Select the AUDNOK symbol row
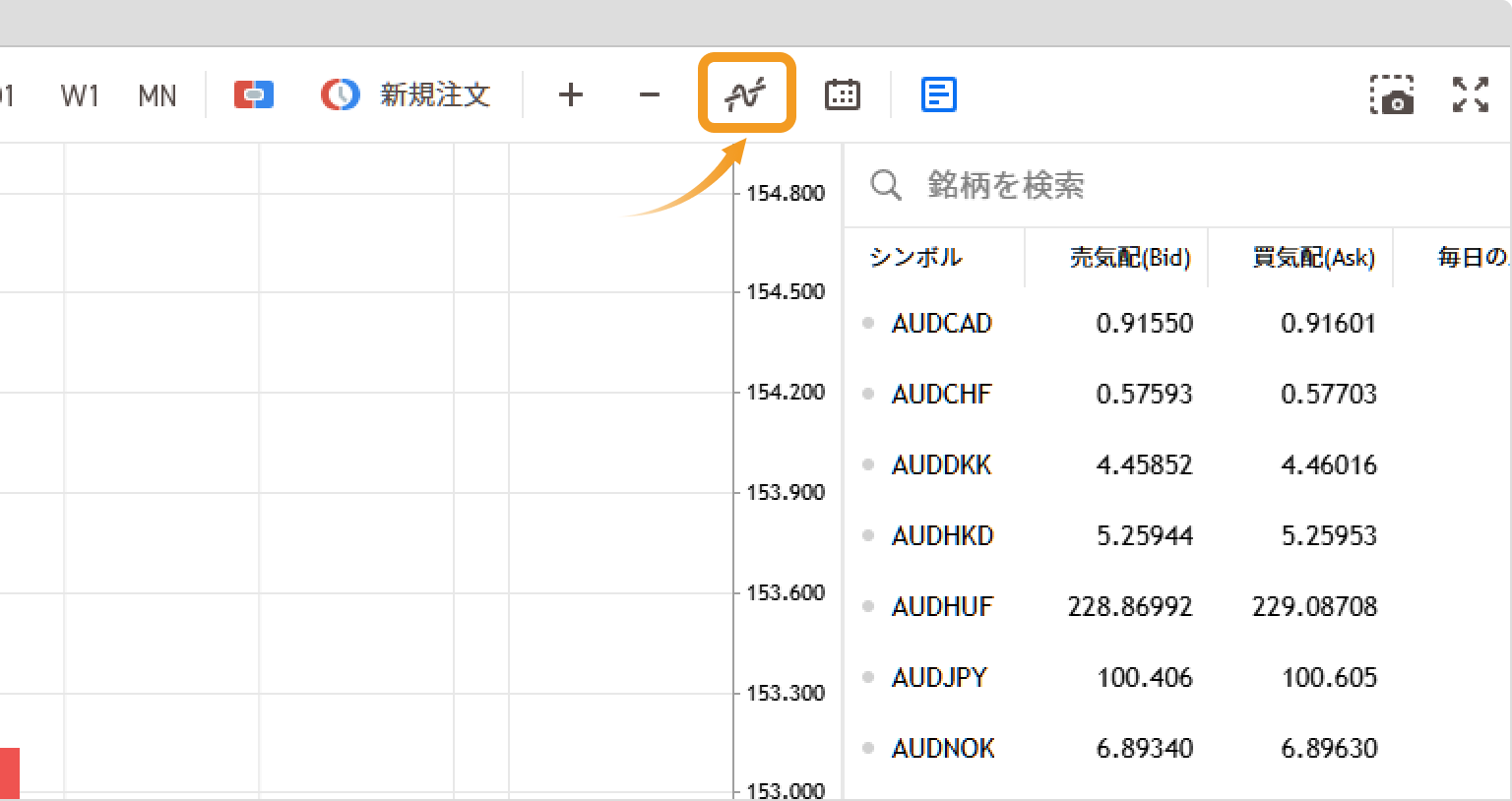1512x801 pixels. click(x=1177, y=748)
